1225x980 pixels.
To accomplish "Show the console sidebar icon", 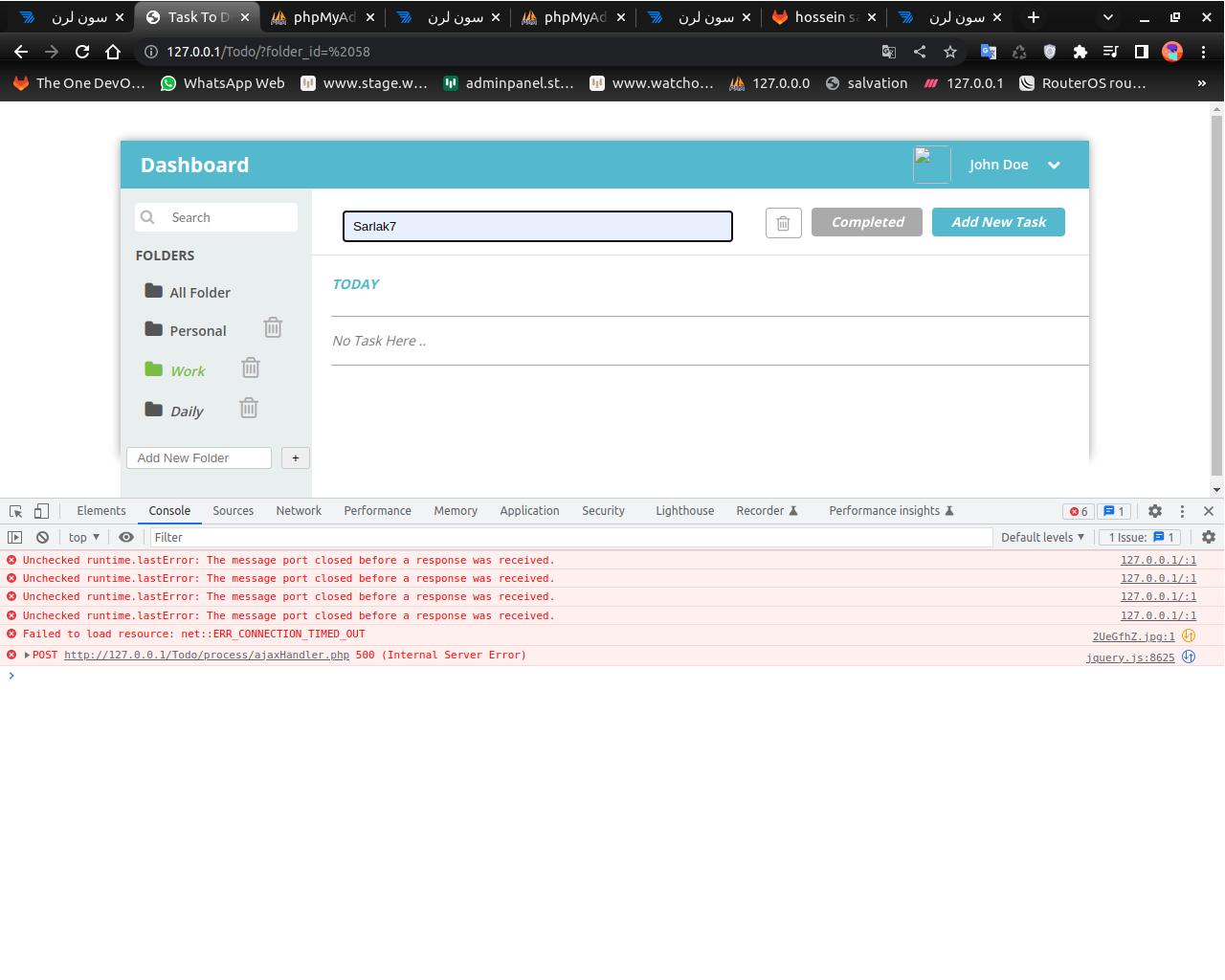I will coord(15,538).
